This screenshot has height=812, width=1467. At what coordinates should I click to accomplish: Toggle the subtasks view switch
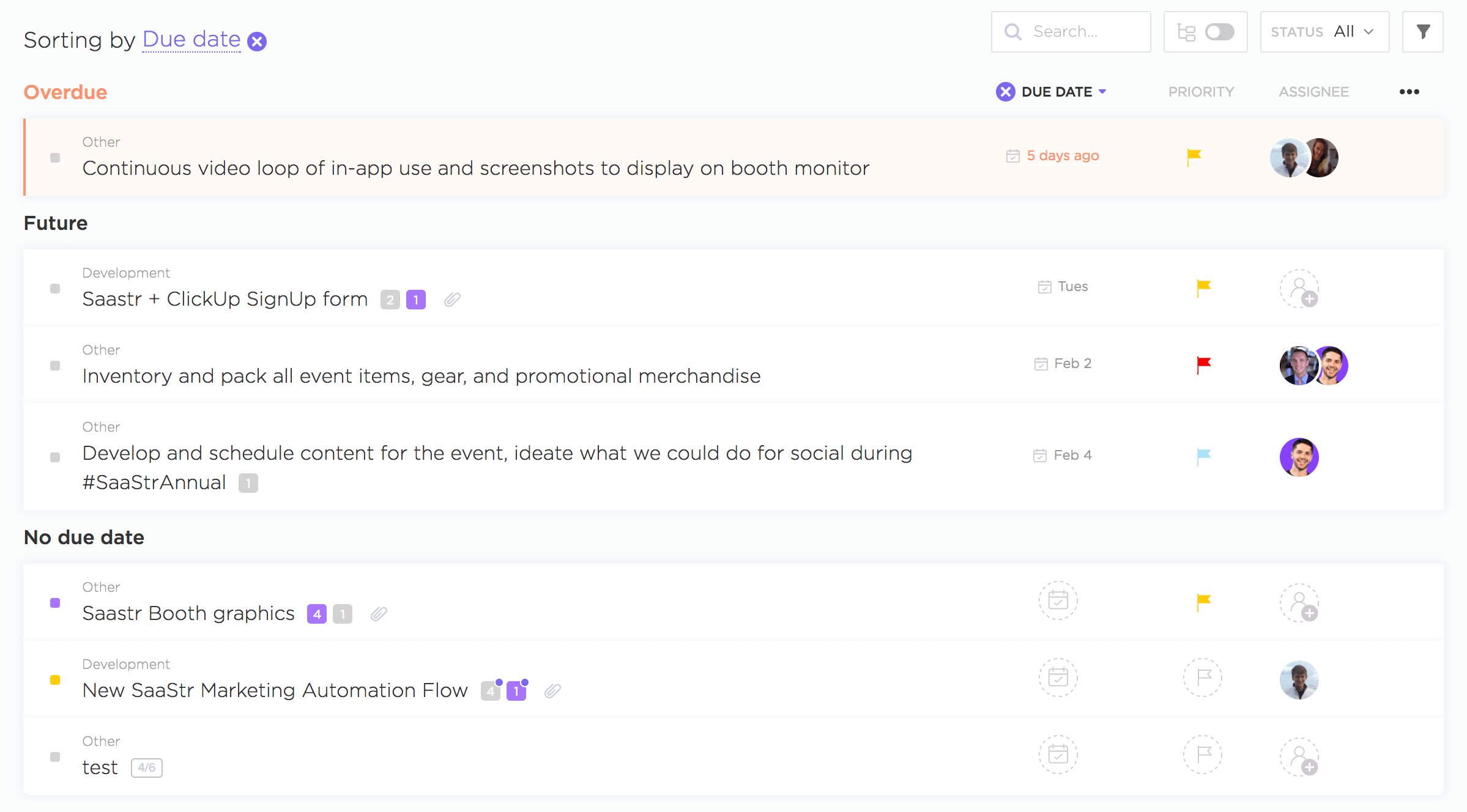(x=1219, y=32)
